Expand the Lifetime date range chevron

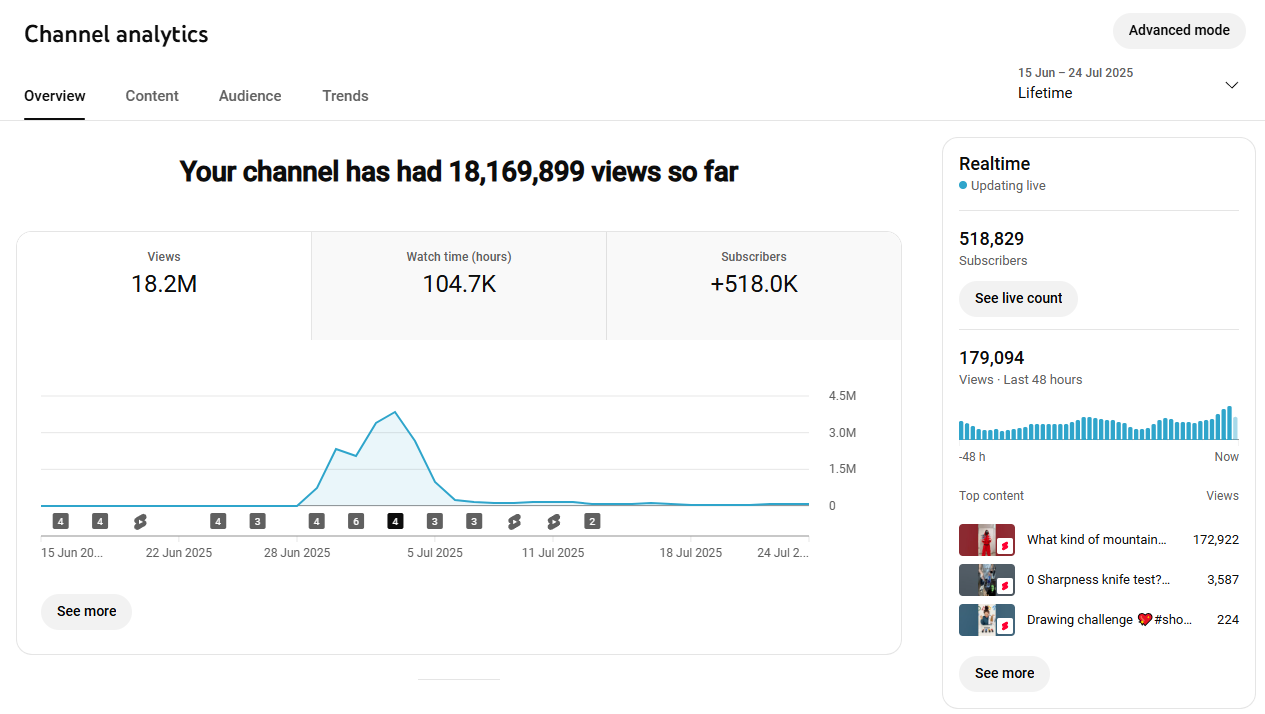pyautogui.click(x=1231, y=85)
